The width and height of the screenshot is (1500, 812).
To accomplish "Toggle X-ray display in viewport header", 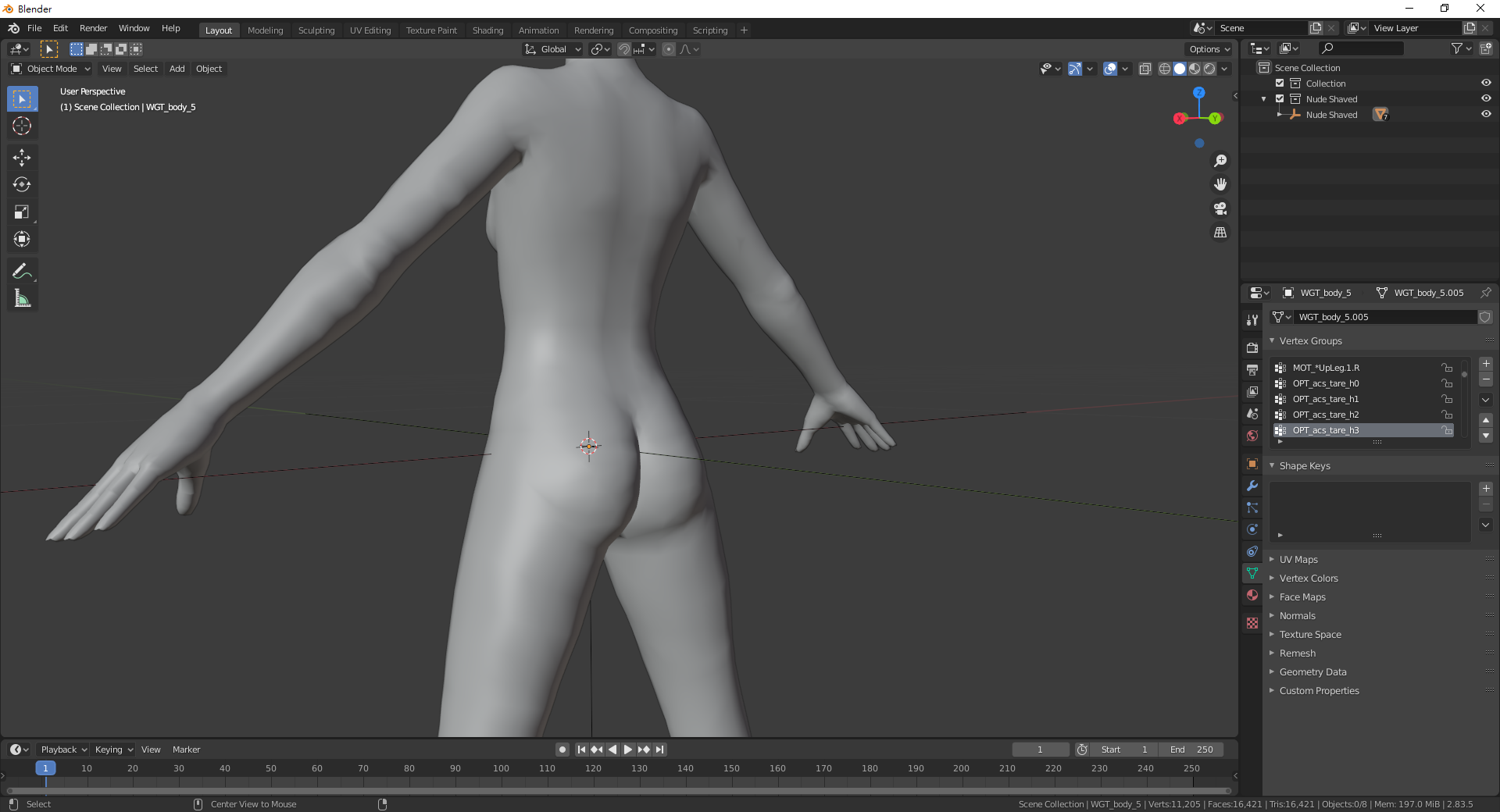I will coord(1145,69).
